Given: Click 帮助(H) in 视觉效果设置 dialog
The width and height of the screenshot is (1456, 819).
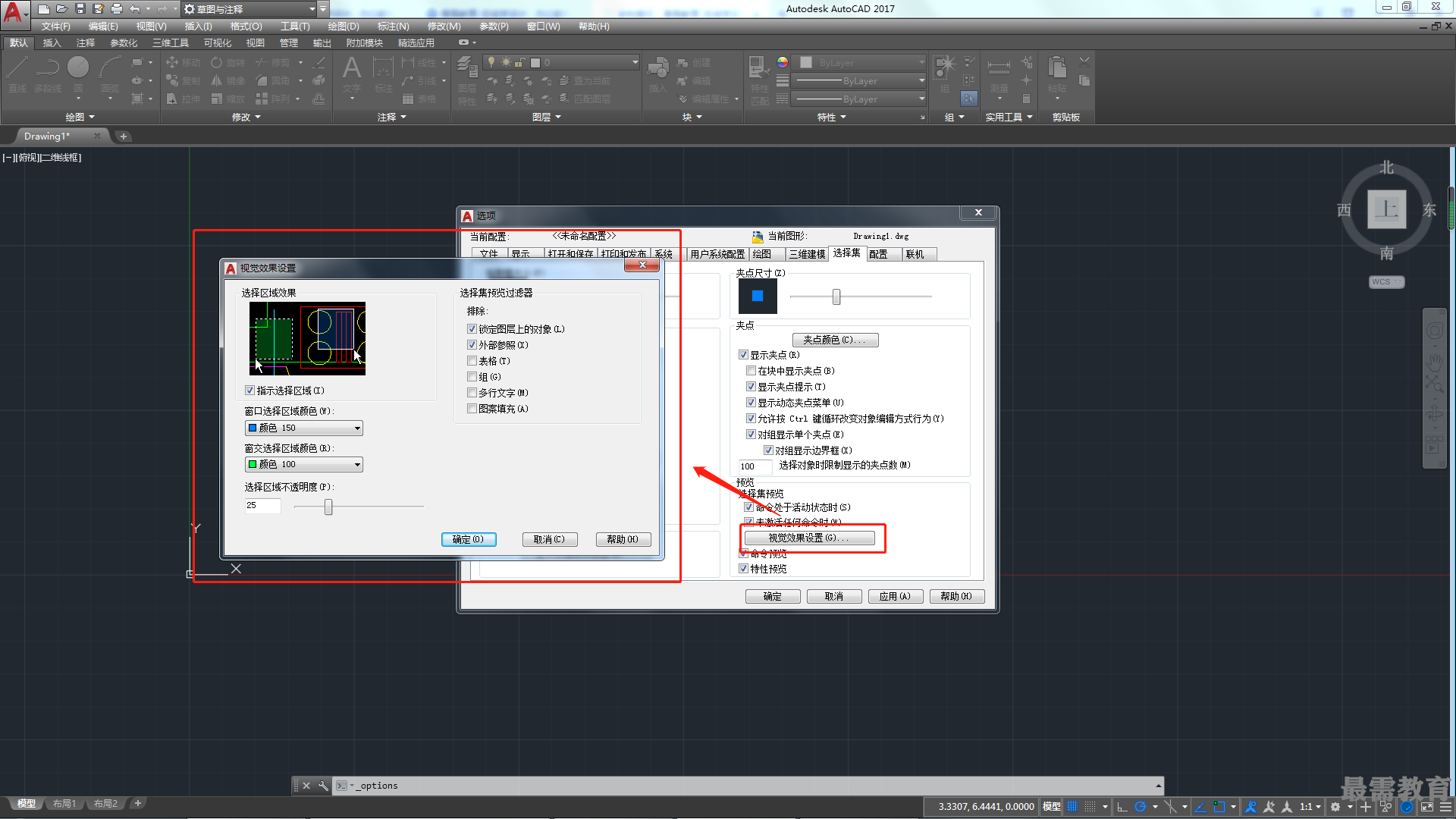Looking at the screenshot, I should coord(623,539).
